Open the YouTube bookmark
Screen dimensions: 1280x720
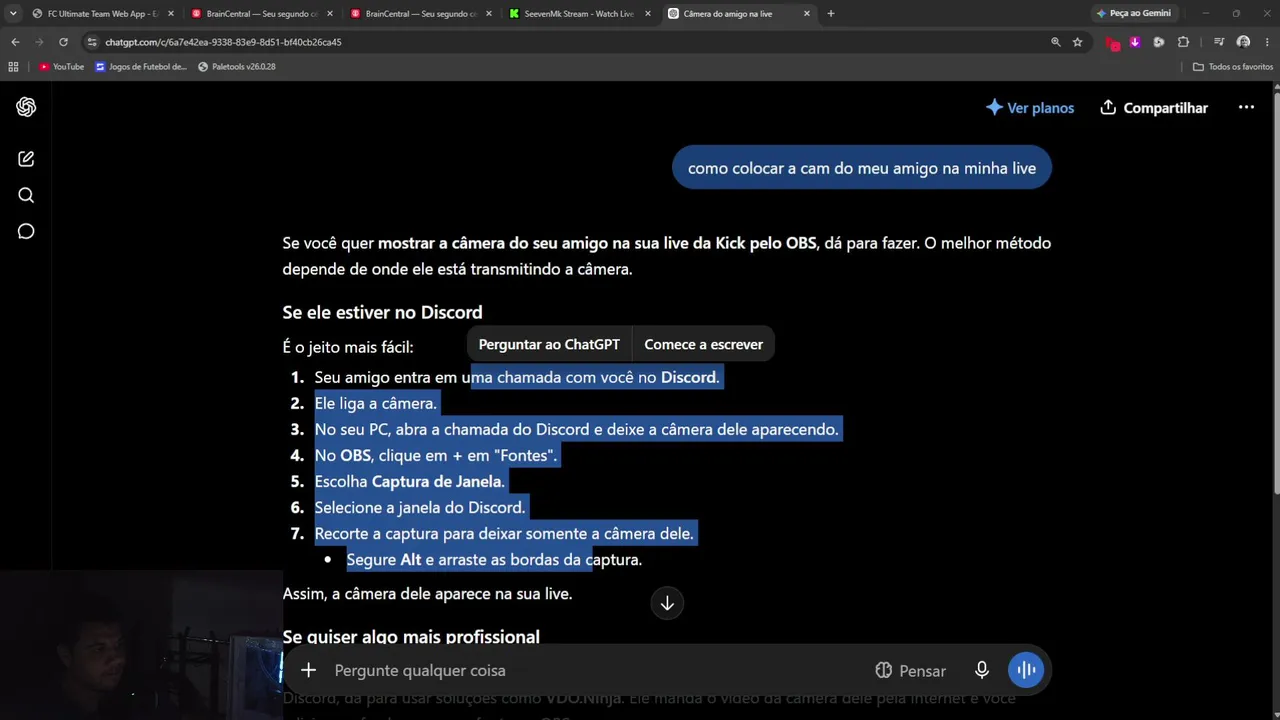click(61, 67)
